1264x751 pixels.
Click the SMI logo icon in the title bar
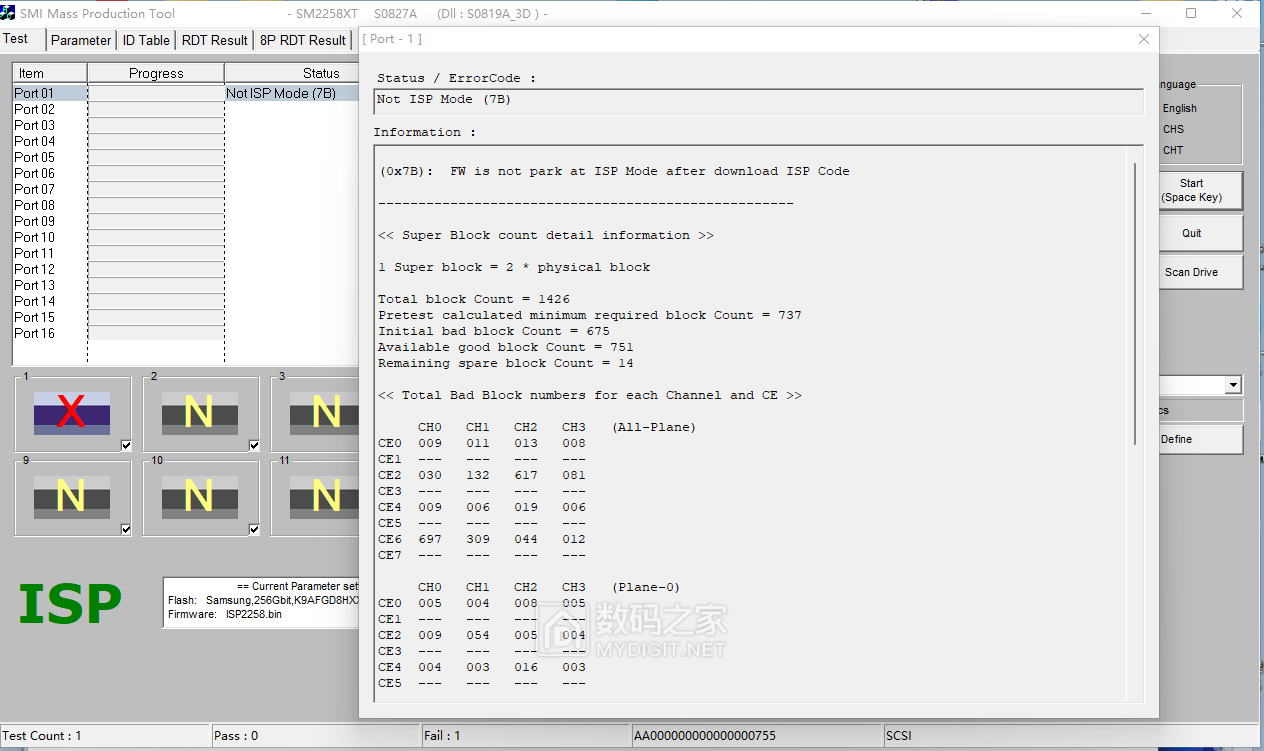10,13
